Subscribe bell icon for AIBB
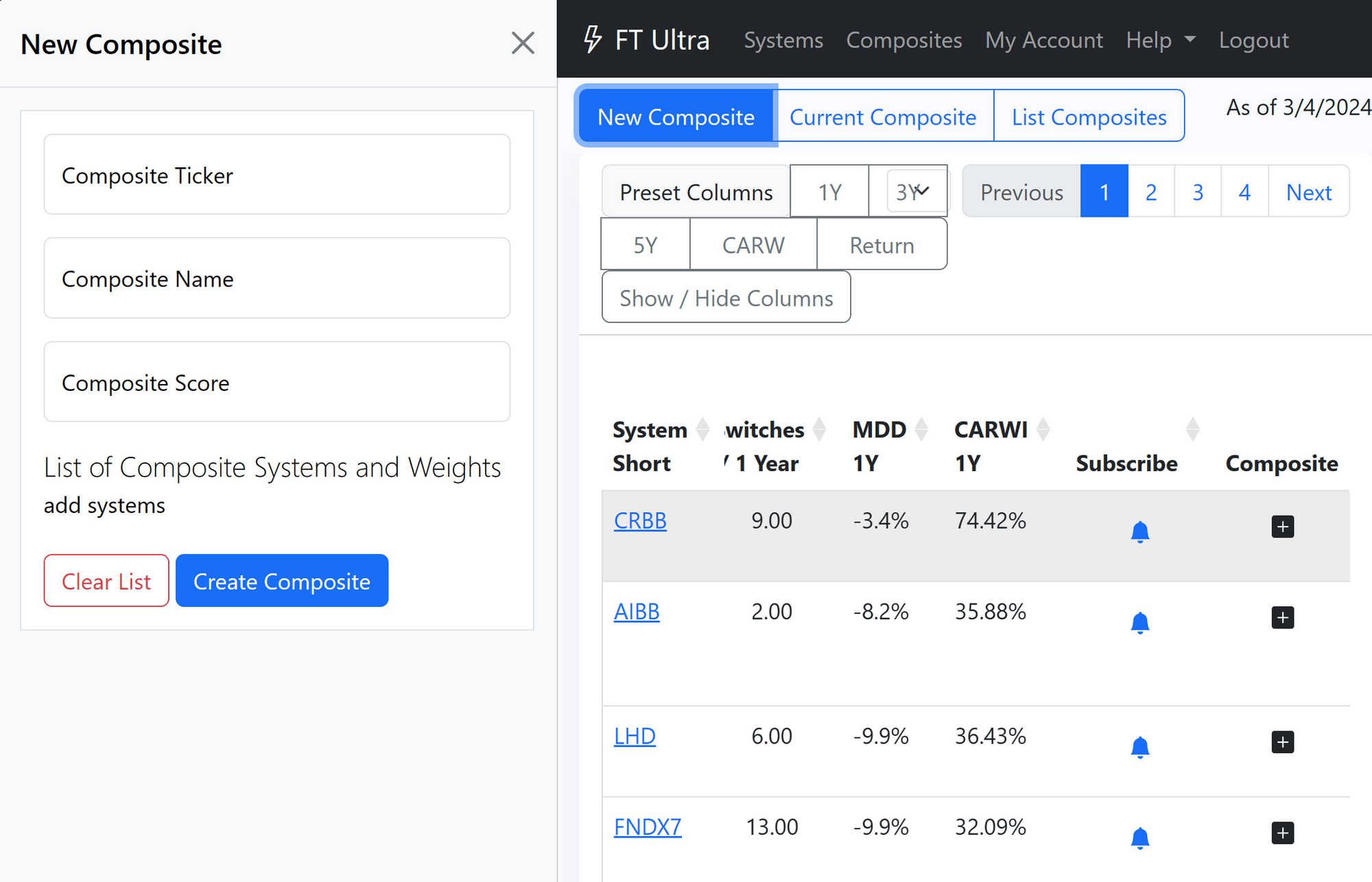 pos(1139,623)
